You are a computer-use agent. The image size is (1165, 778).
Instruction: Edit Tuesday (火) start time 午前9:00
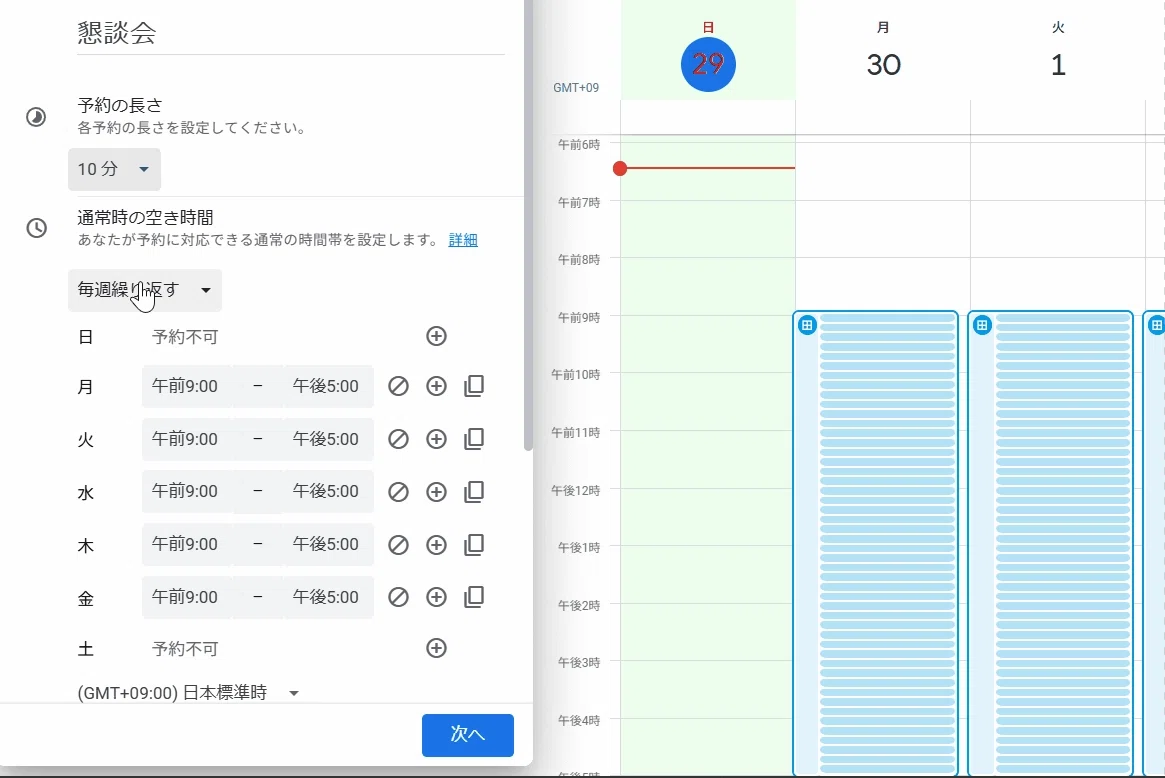(x=186, y=439)
